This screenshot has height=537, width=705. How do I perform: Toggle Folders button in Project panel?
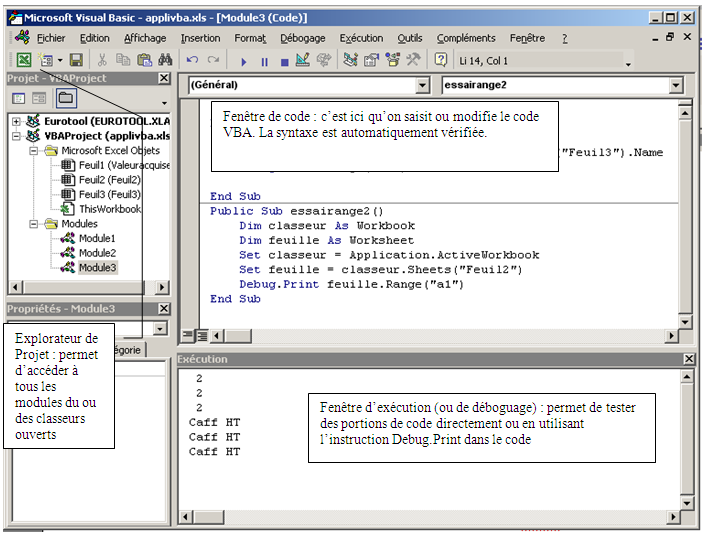pyautogui.click(x=66, y=98)
